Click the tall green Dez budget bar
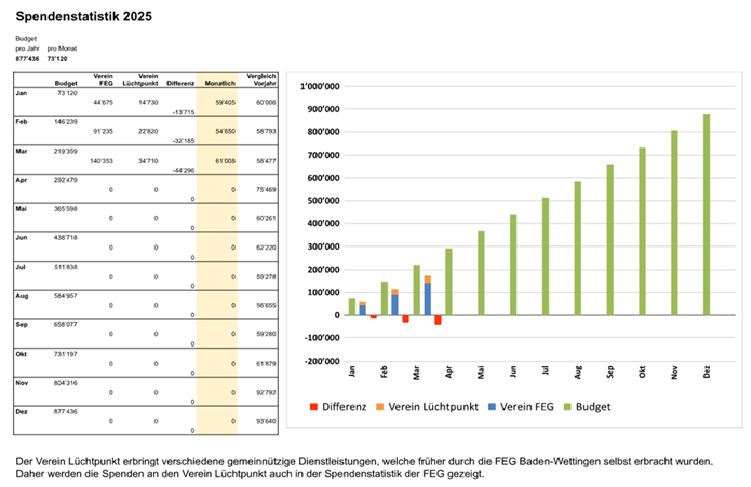 (x=707, y=215)
